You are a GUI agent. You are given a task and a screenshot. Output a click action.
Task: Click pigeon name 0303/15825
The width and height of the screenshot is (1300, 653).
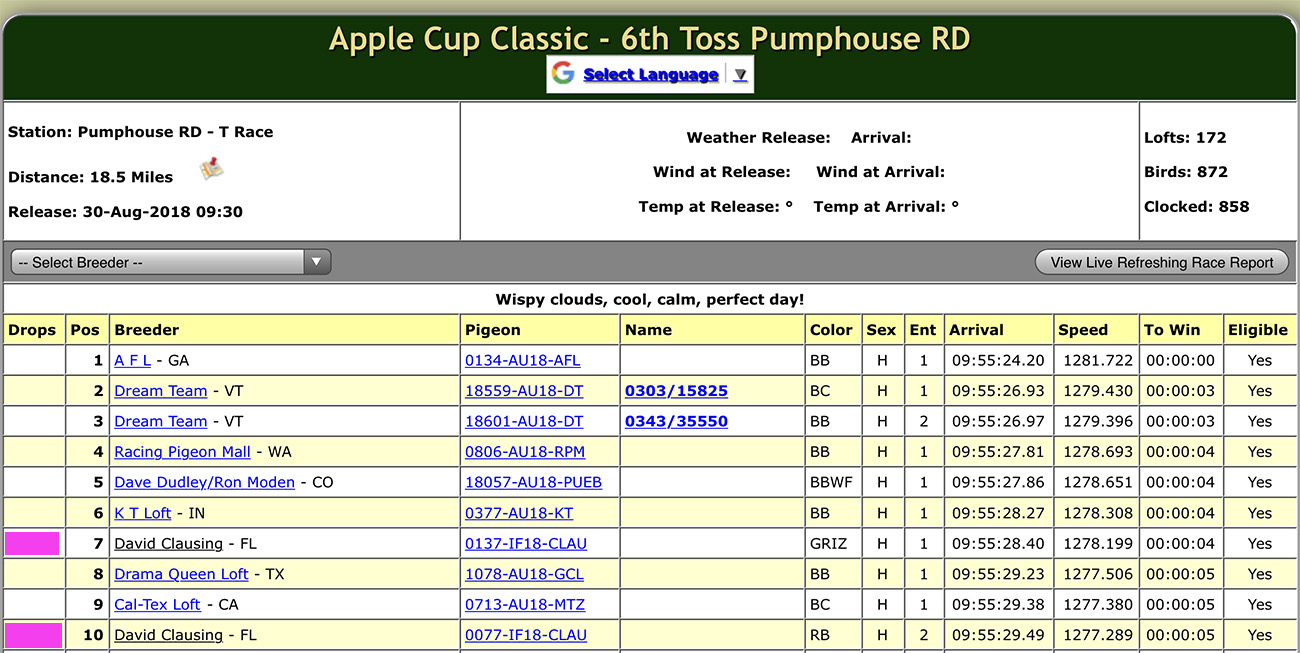pyautogui.click(x=676, y=391)
